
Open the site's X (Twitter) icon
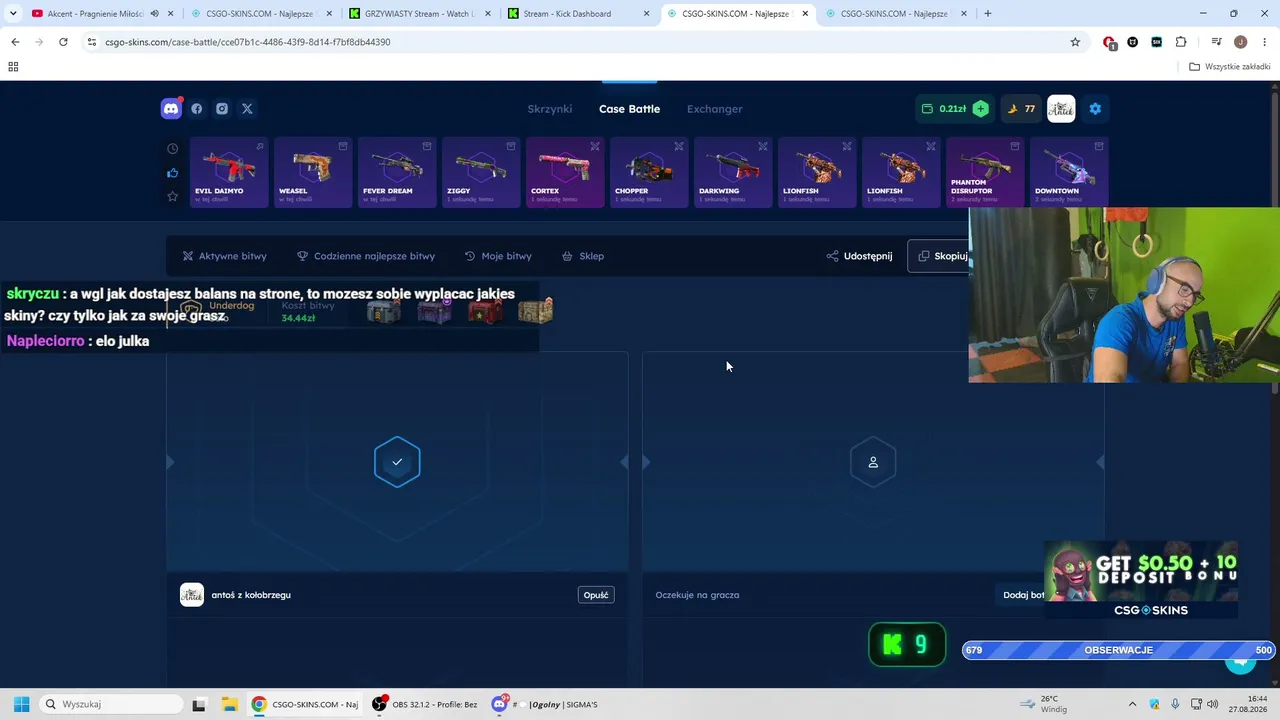coord(247,109)
